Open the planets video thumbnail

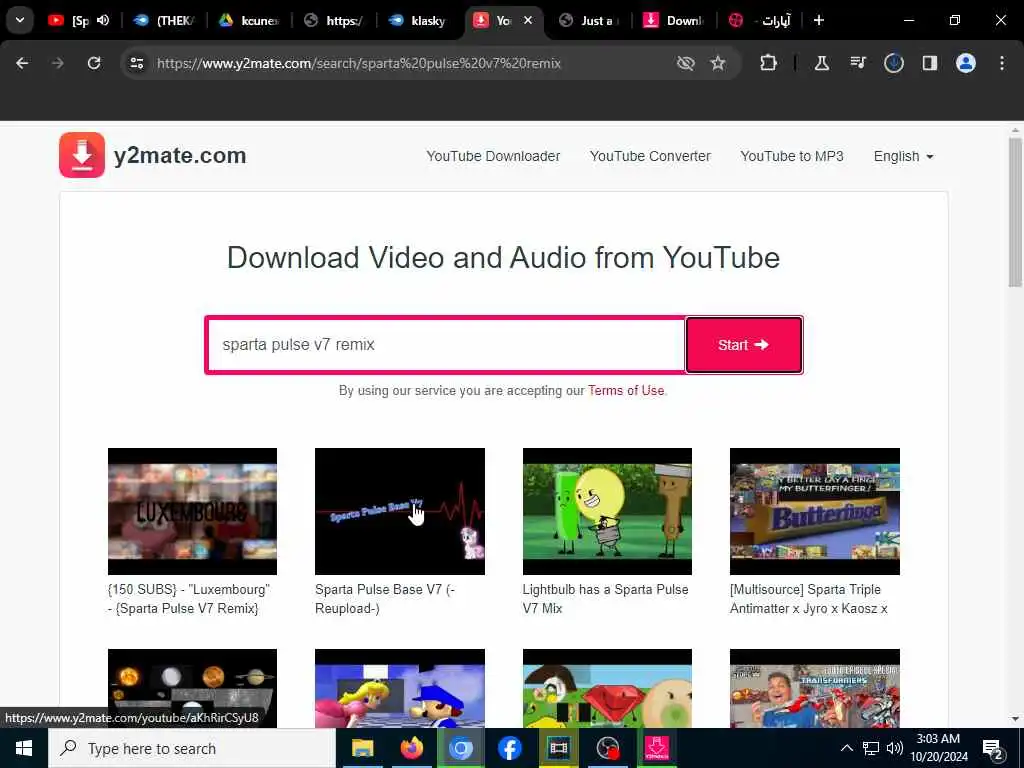[x=193, y=688]
